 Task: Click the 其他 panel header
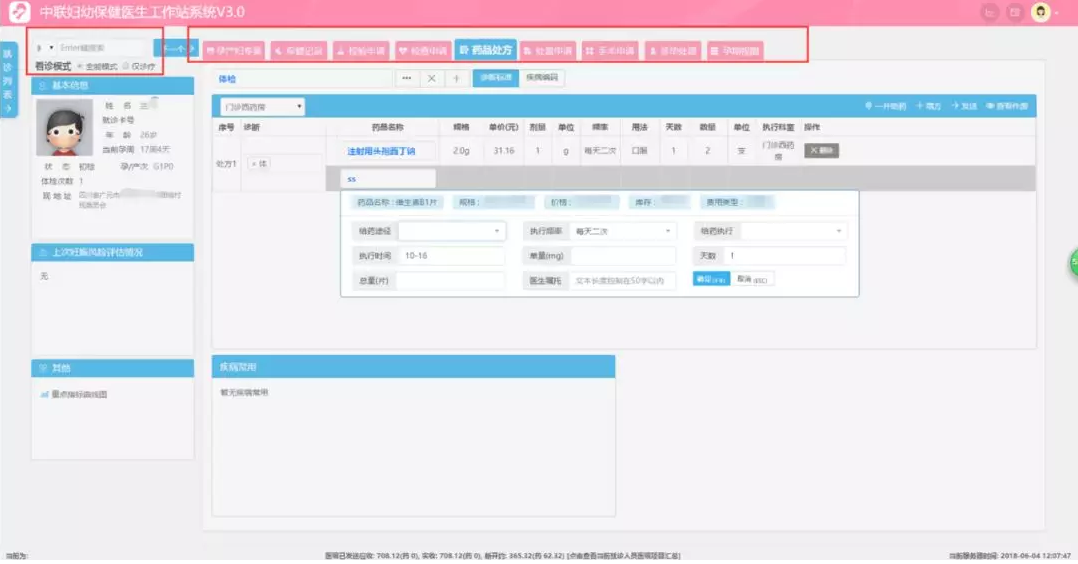[x=113, y=368]
